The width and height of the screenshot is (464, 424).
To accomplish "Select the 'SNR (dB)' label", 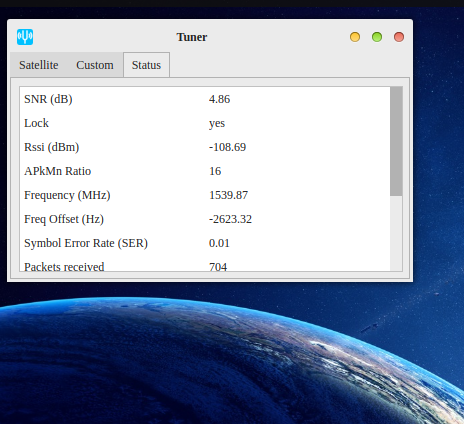I will pos(48,99).
